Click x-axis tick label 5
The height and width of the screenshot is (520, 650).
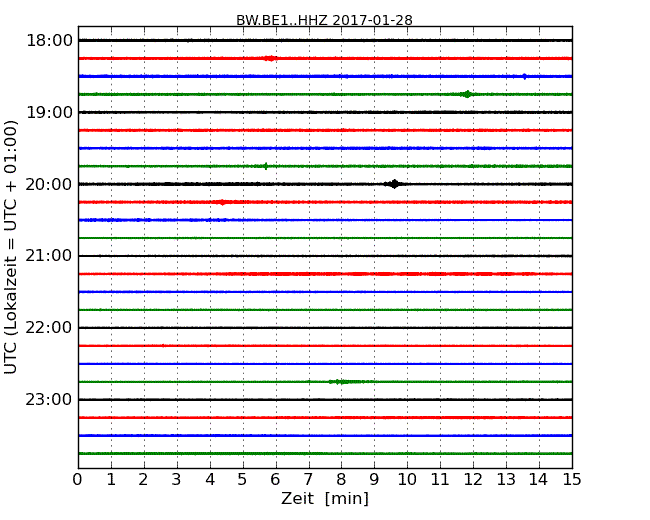243,479
